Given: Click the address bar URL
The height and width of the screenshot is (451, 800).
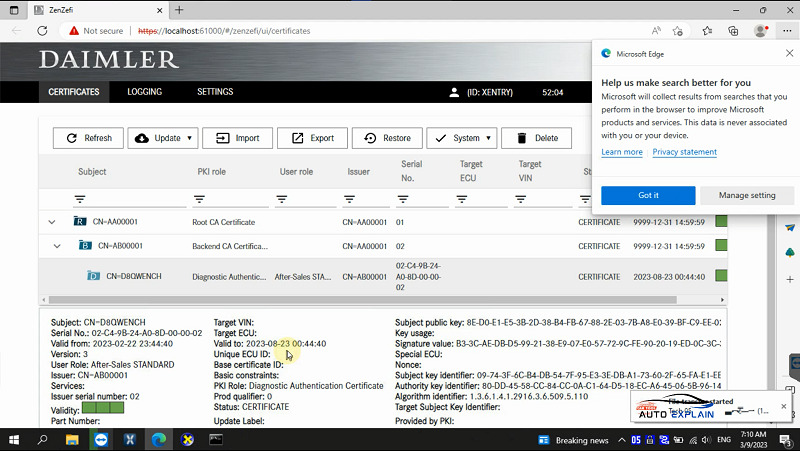Looking at the screenshot, I should pyautogui.click(x=224, y=31).
